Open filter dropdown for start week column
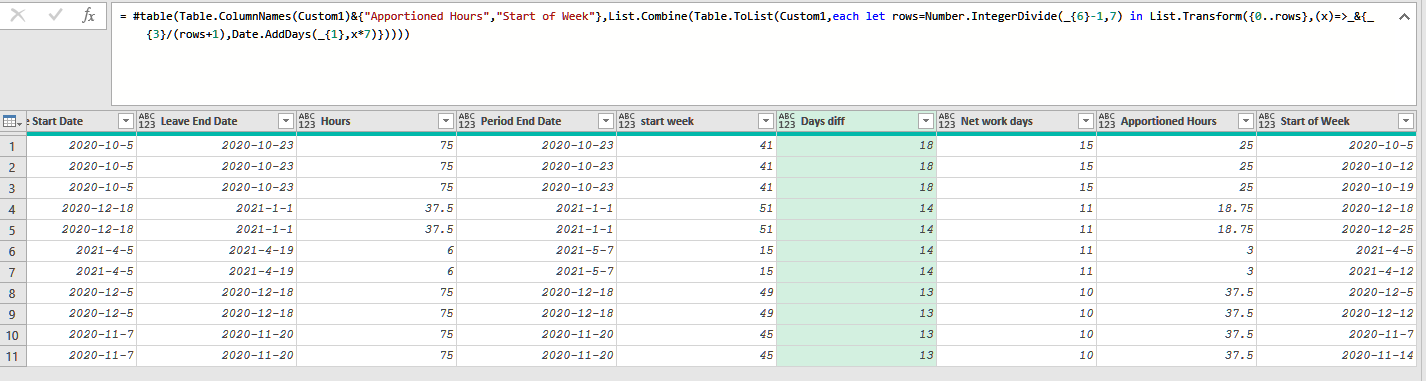 click(x=765, y=121)
